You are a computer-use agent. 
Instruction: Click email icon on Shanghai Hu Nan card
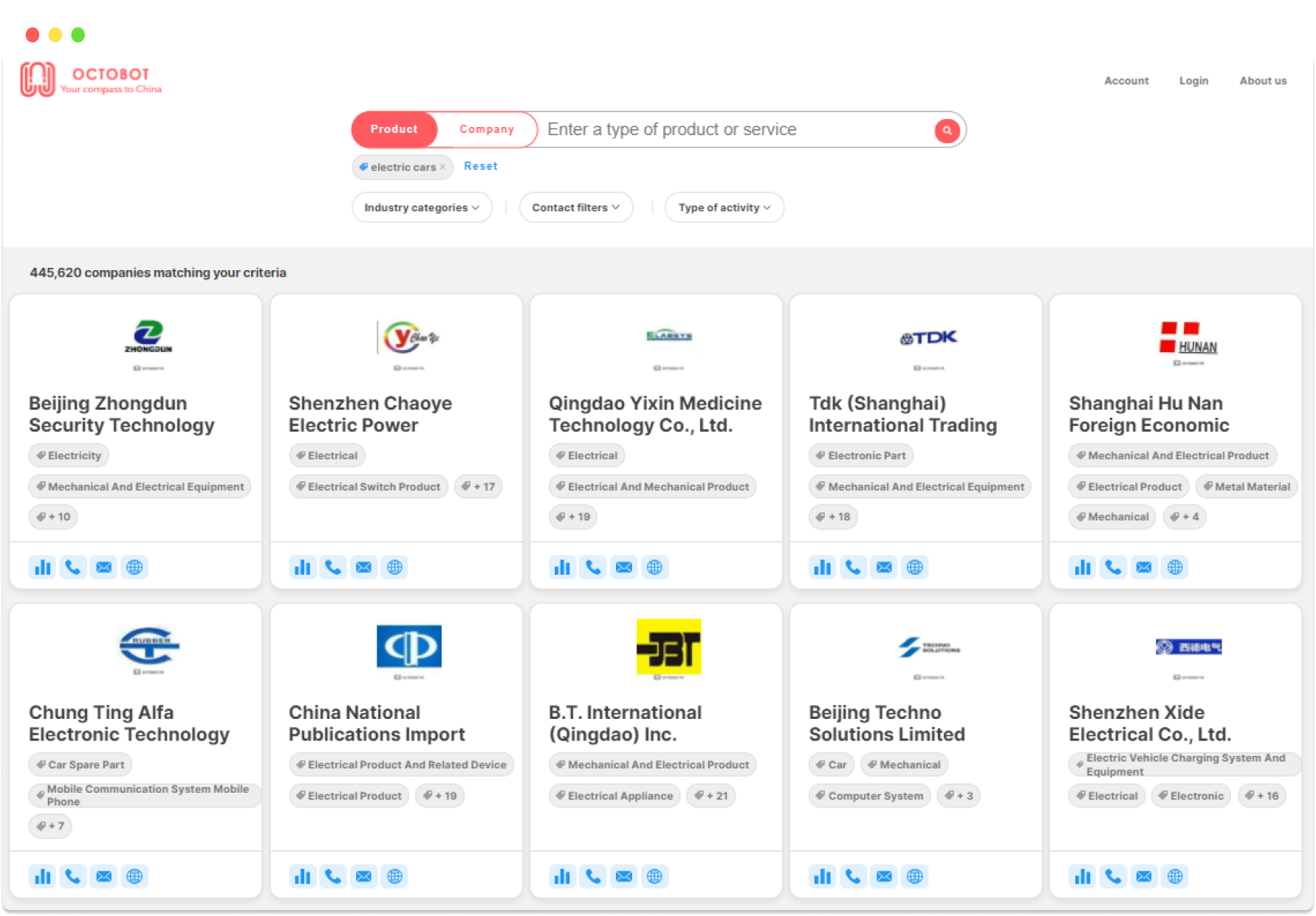coord(1144,567)
